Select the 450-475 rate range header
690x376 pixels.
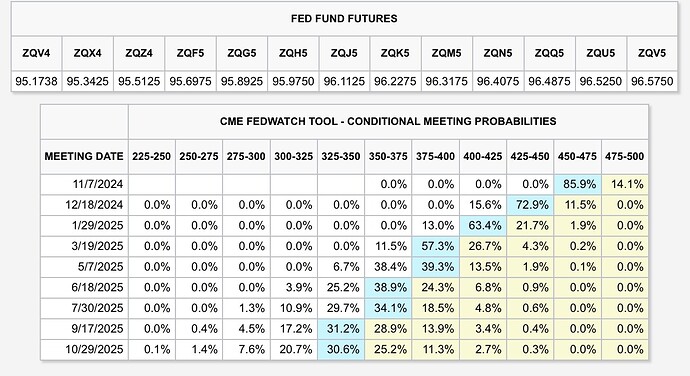tap(577, 156)
